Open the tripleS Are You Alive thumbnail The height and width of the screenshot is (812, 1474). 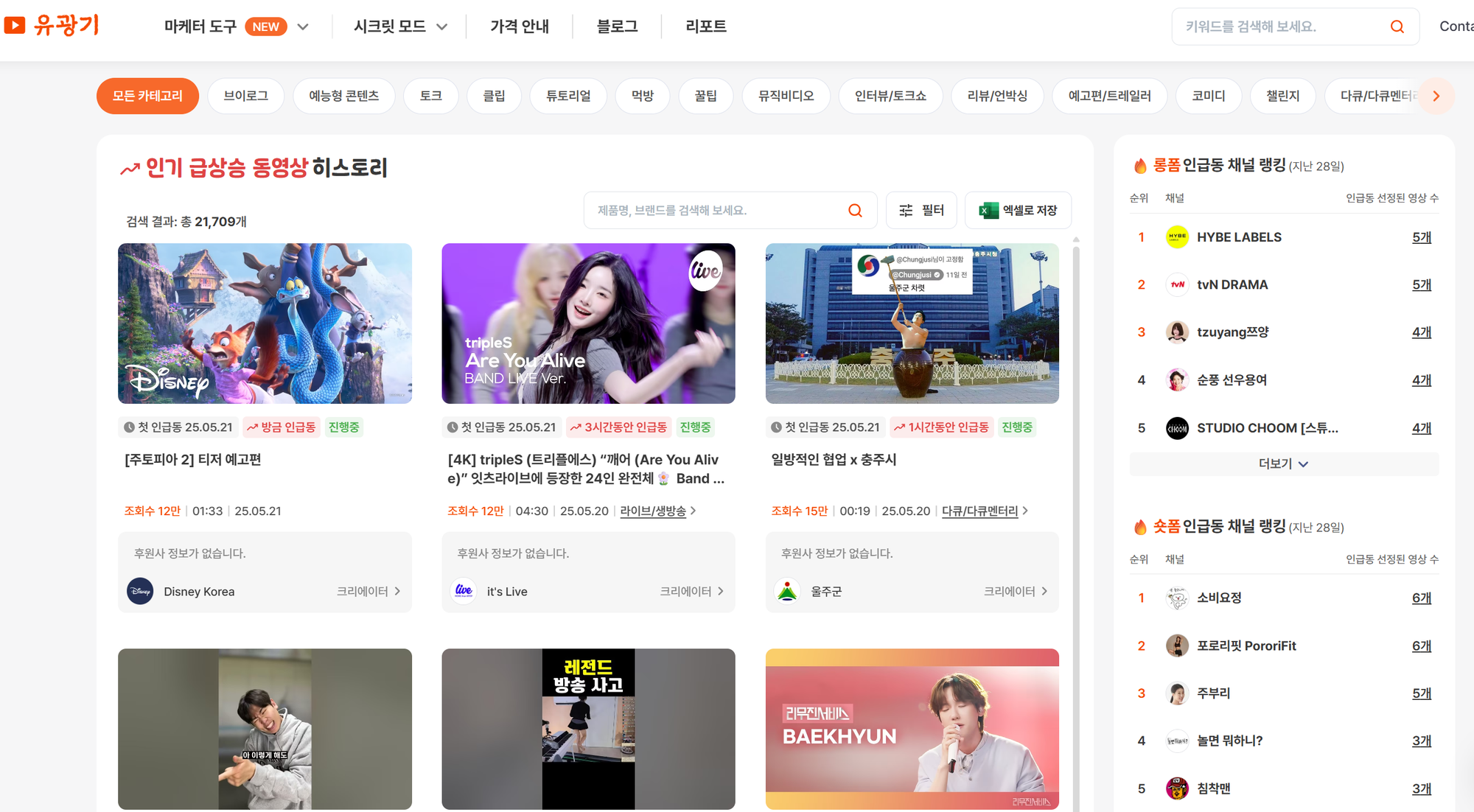pos(588,323)
